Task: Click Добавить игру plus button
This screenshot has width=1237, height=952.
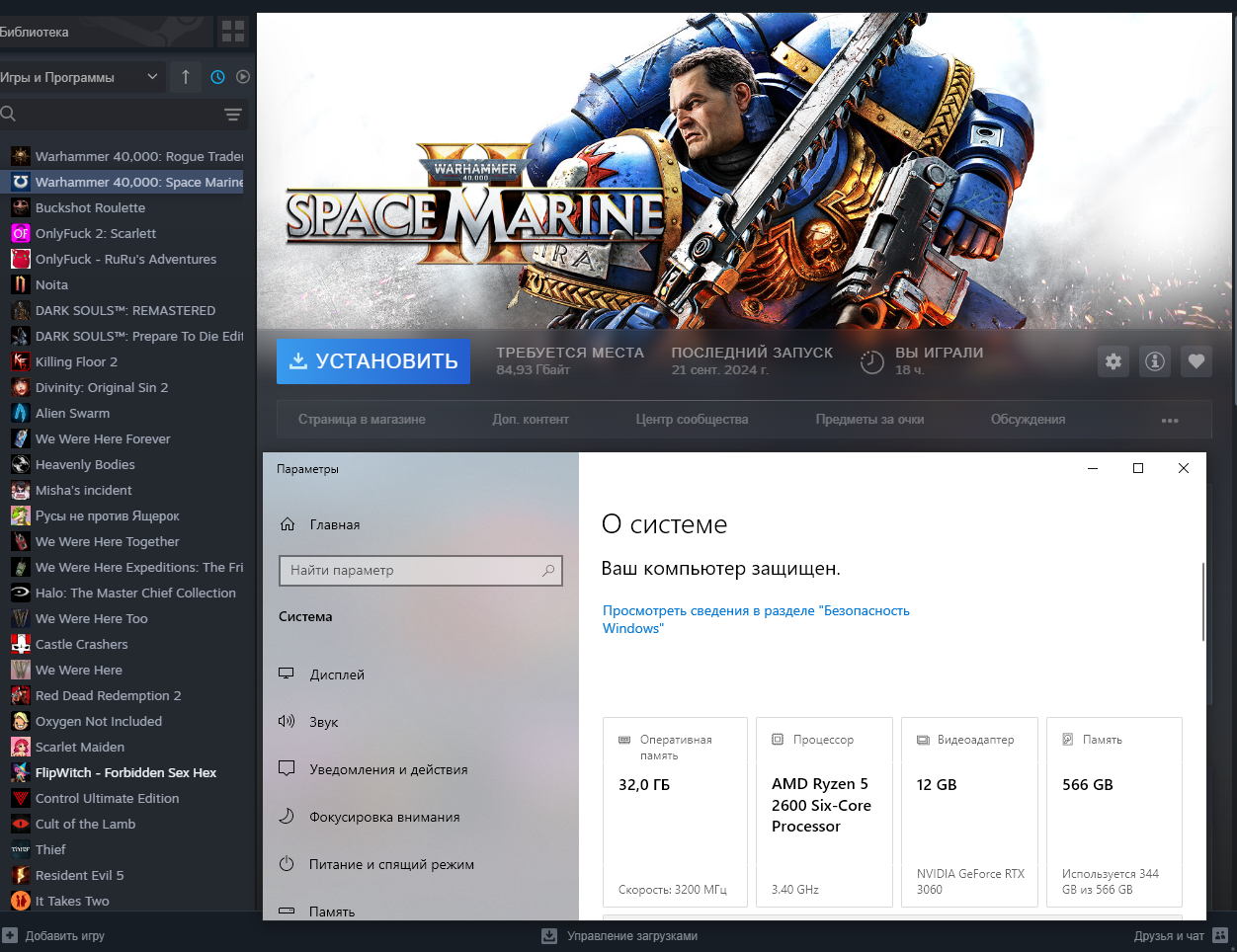Action: pos(10,935)
